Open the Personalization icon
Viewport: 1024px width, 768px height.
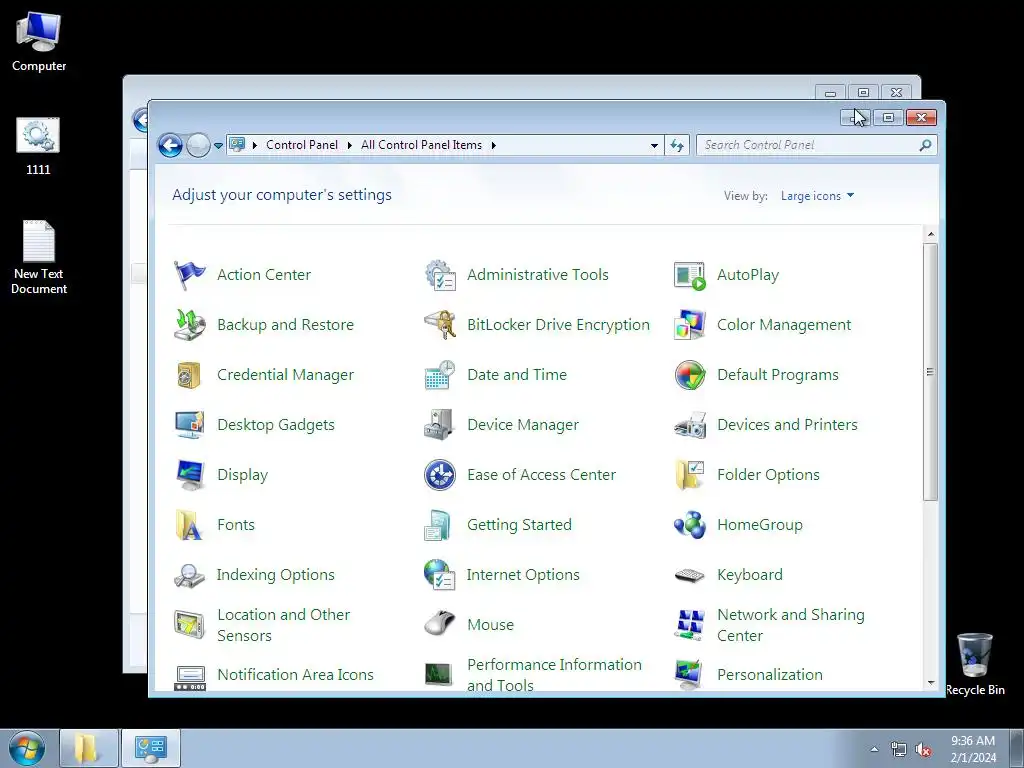click(690, 675)
